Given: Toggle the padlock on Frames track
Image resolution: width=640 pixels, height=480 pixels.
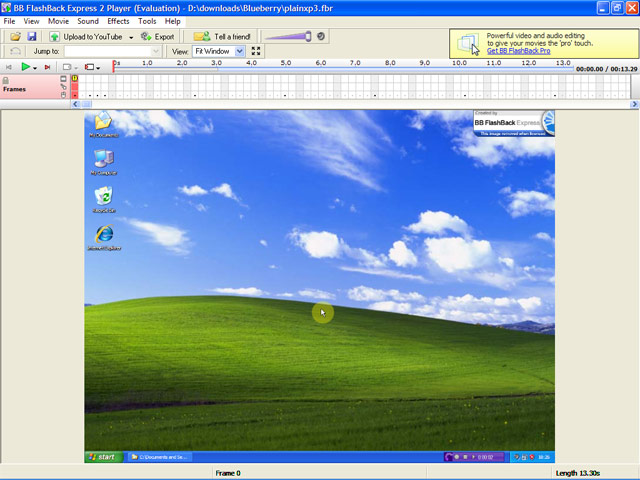Looking at the screenshot, I should pos(6,80).
